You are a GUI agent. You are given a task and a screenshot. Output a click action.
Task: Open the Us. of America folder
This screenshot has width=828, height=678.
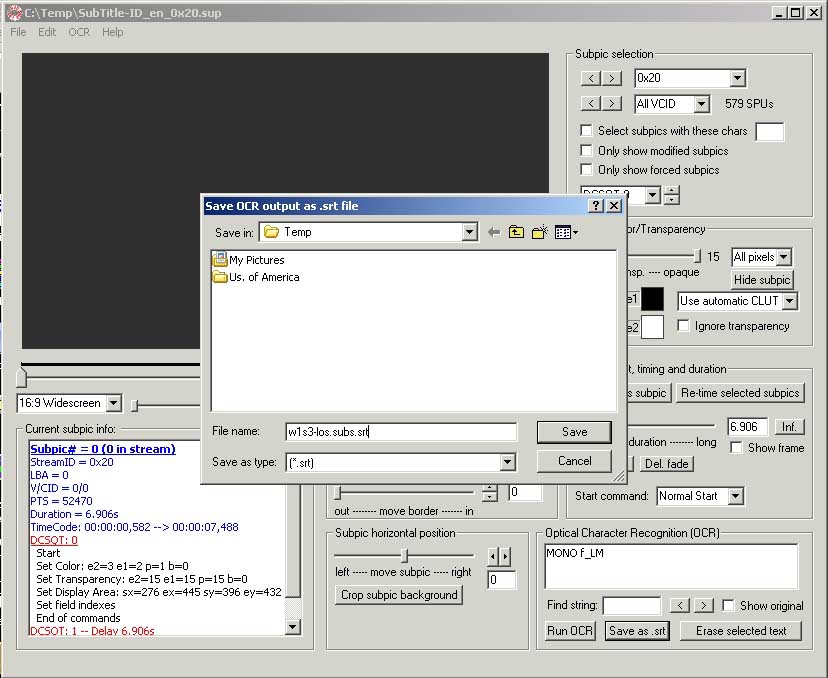(x=256, y=277)
